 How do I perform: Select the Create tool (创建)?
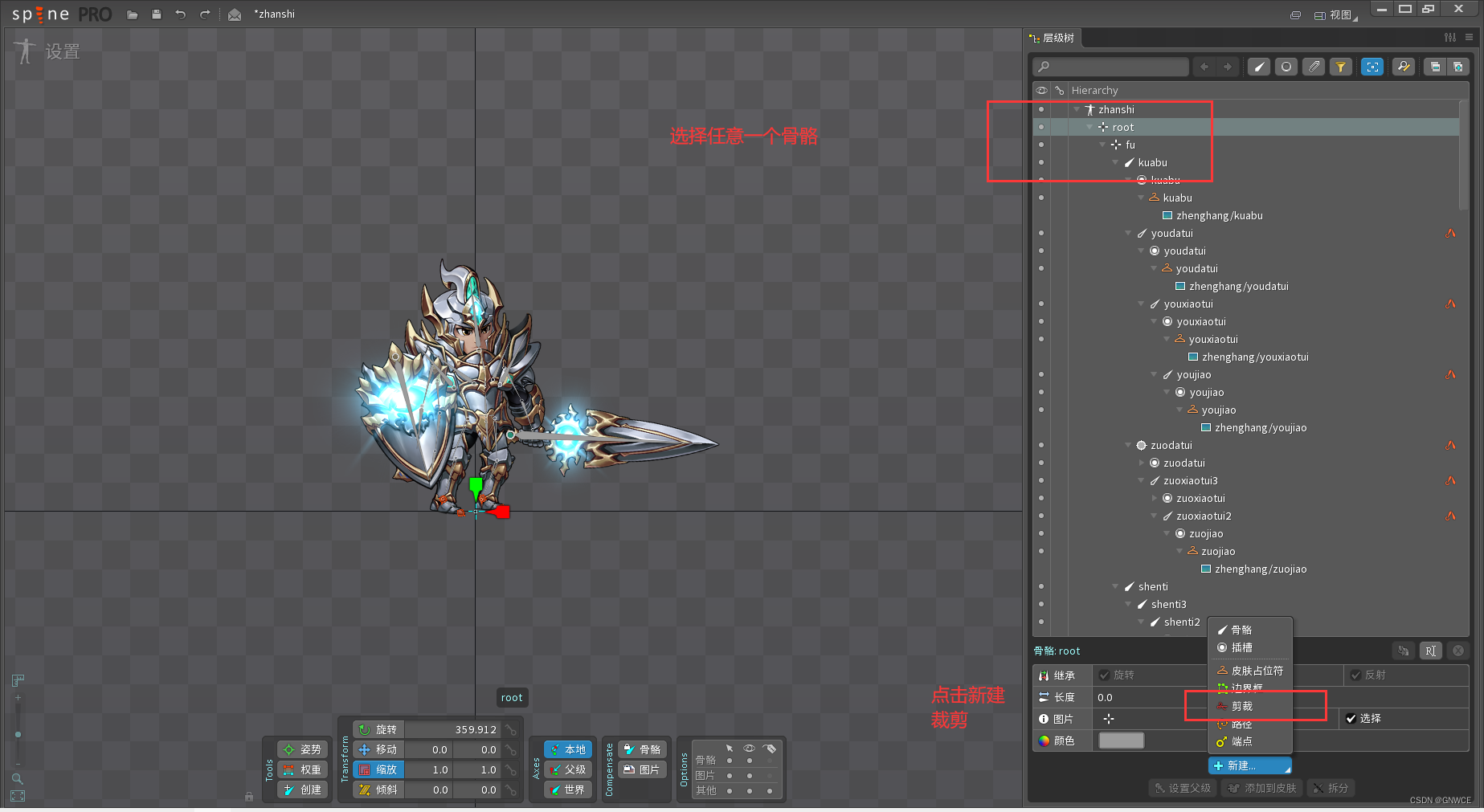click(302, 790)
